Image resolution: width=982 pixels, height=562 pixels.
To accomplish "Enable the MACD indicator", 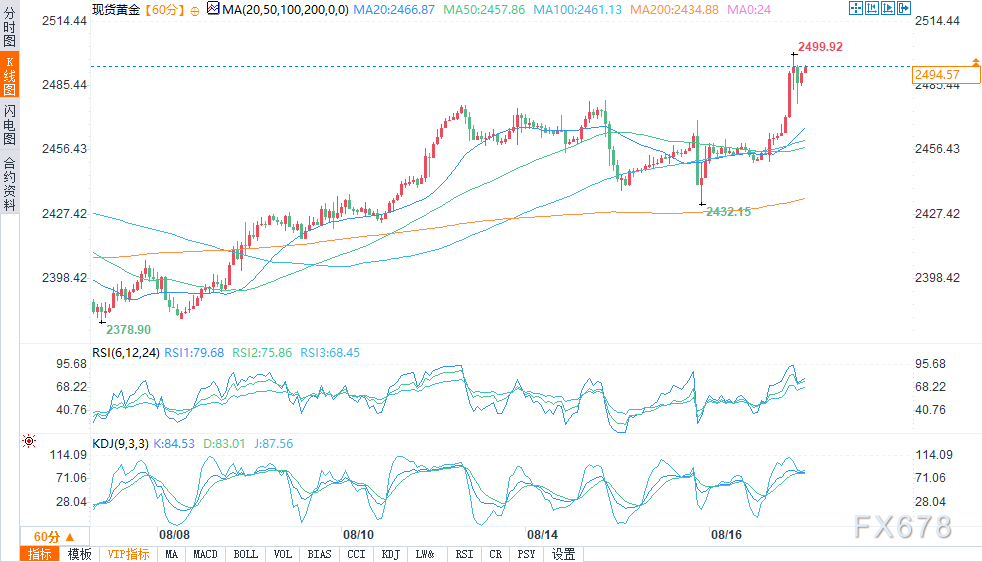I will point(205,554).
